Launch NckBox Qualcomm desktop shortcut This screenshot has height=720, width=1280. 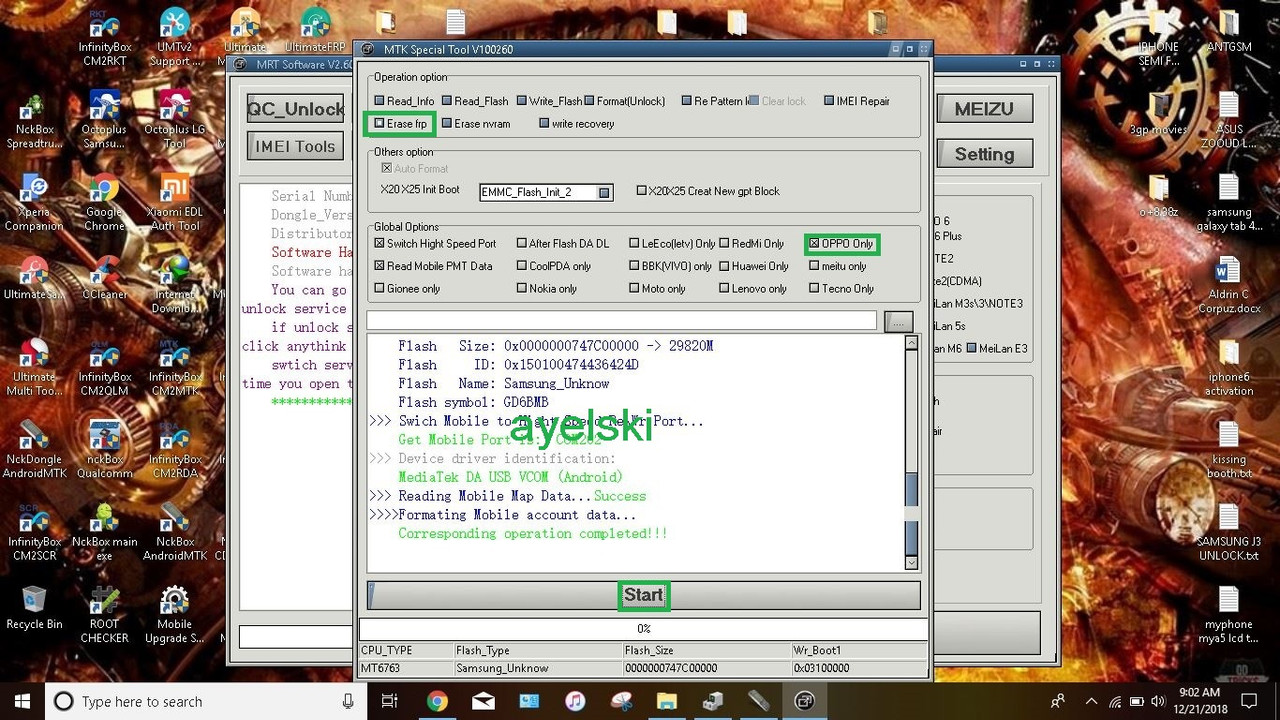(x=105, y=451)
